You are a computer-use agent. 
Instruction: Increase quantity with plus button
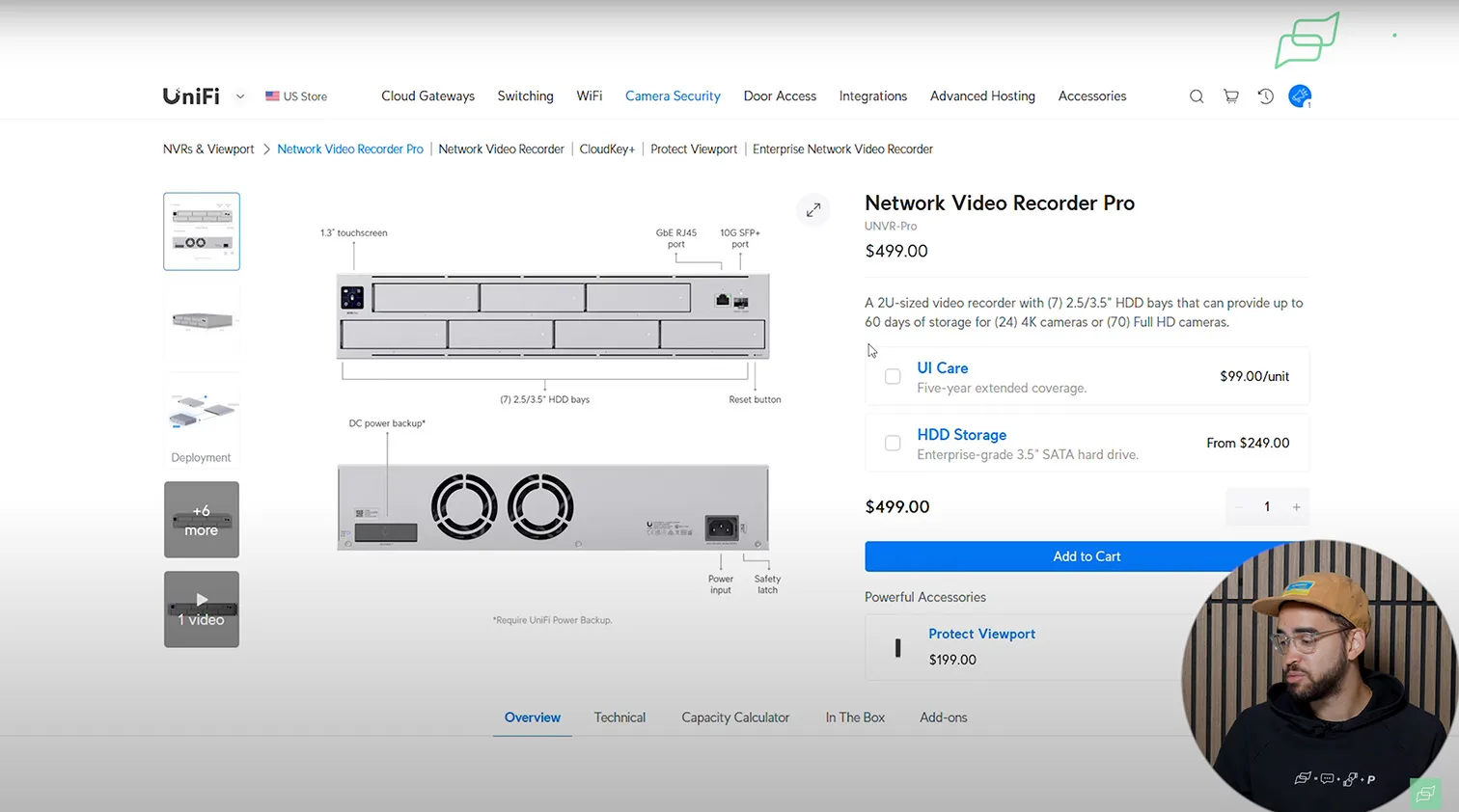pos(1296,507)
